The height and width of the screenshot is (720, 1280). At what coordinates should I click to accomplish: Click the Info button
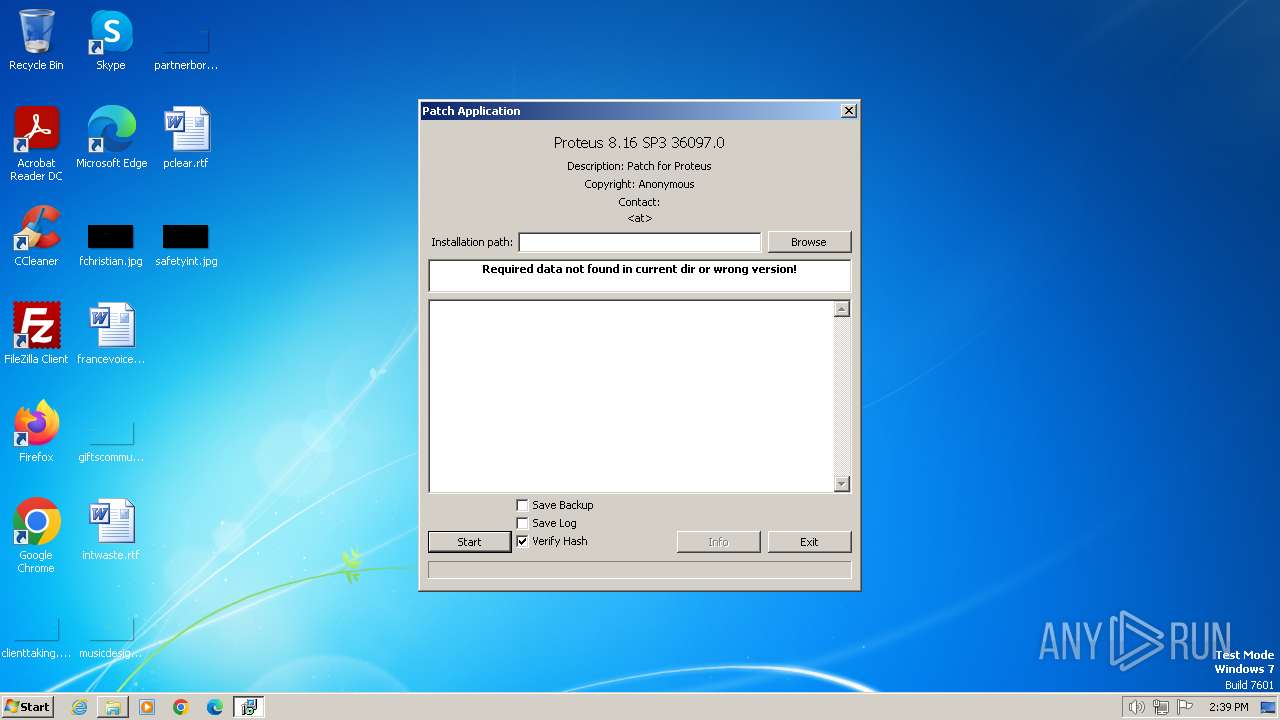coord(718,542)
